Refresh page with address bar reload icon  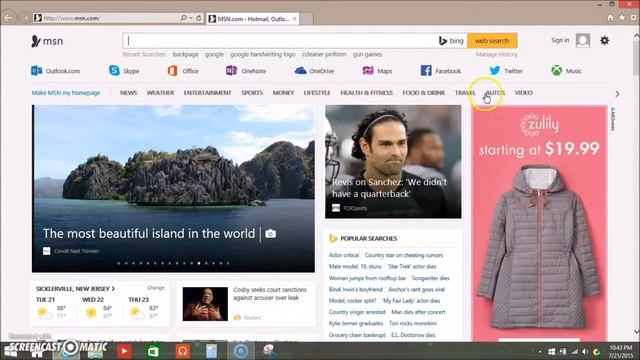199,18
